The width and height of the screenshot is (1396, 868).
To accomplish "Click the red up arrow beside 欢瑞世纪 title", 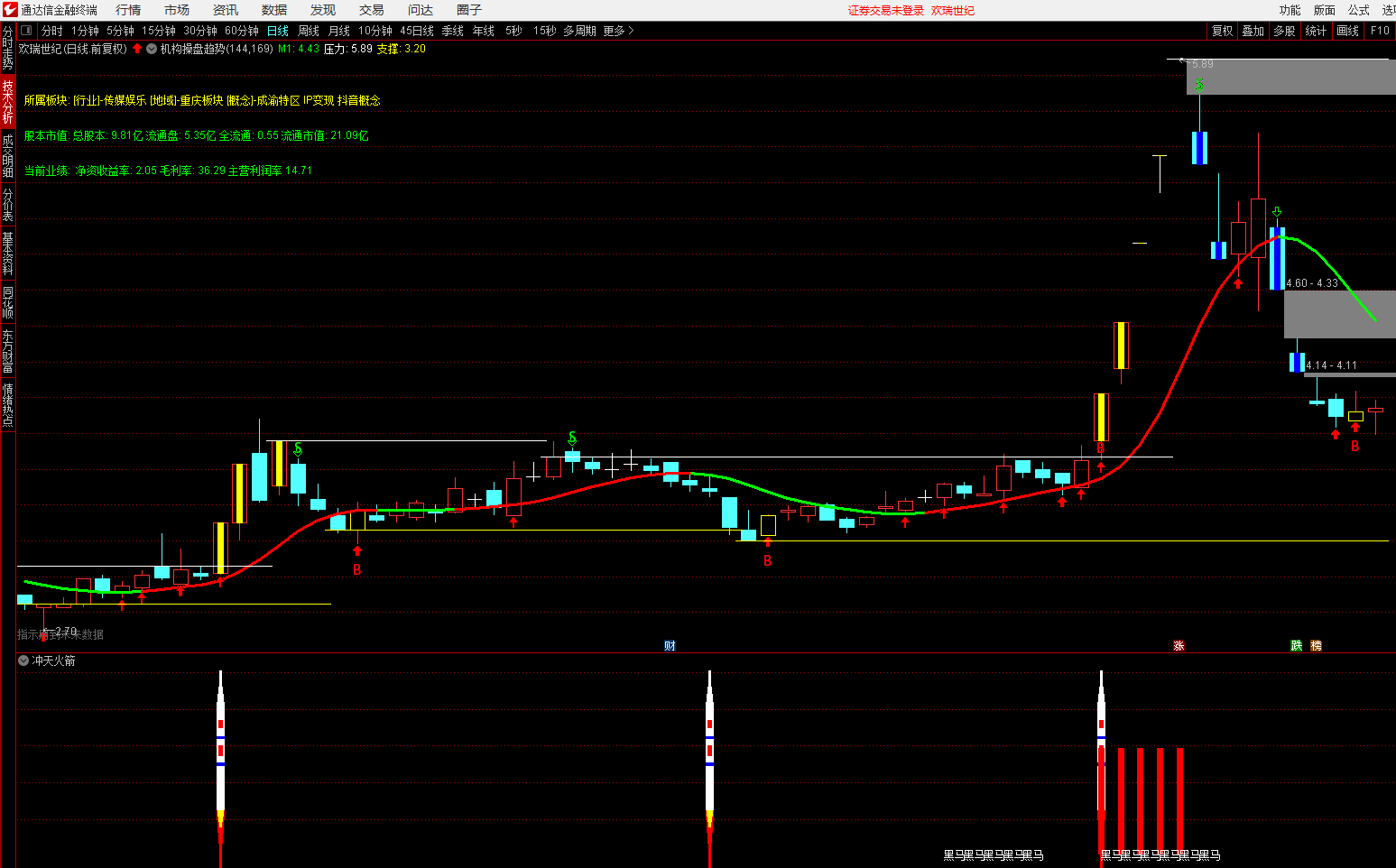I will pos(137,49).
